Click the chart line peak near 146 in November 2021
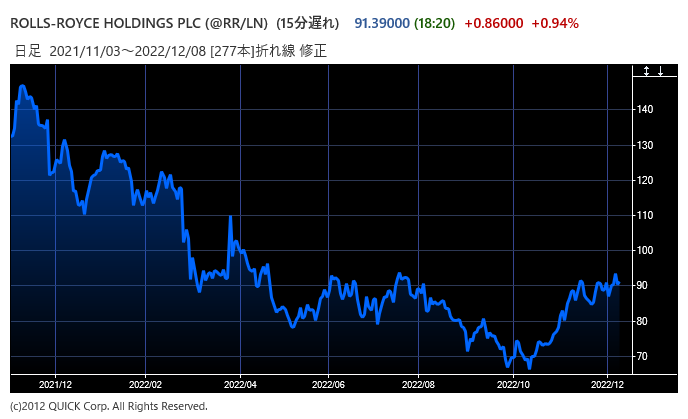Image resolution: width=688 pixels, height=419 pixels. [x=23, y=86]
